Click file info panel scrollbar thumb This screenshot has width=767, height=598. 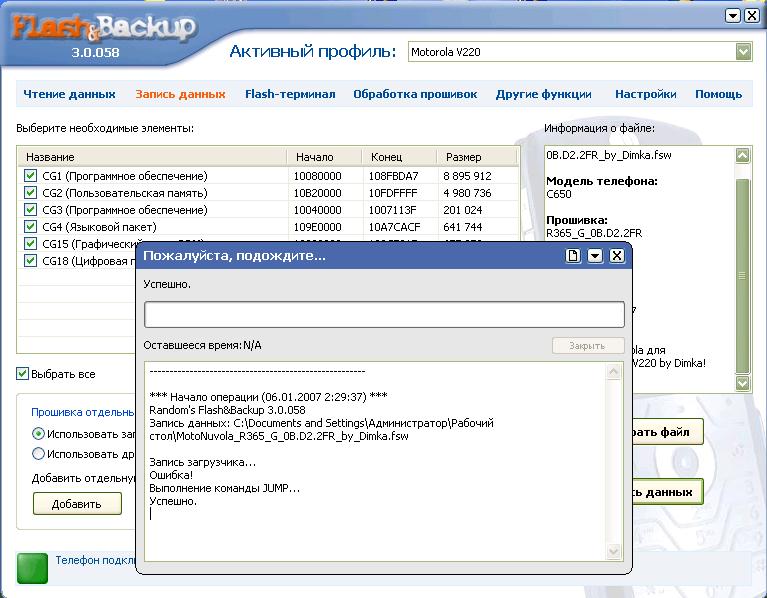743,276
